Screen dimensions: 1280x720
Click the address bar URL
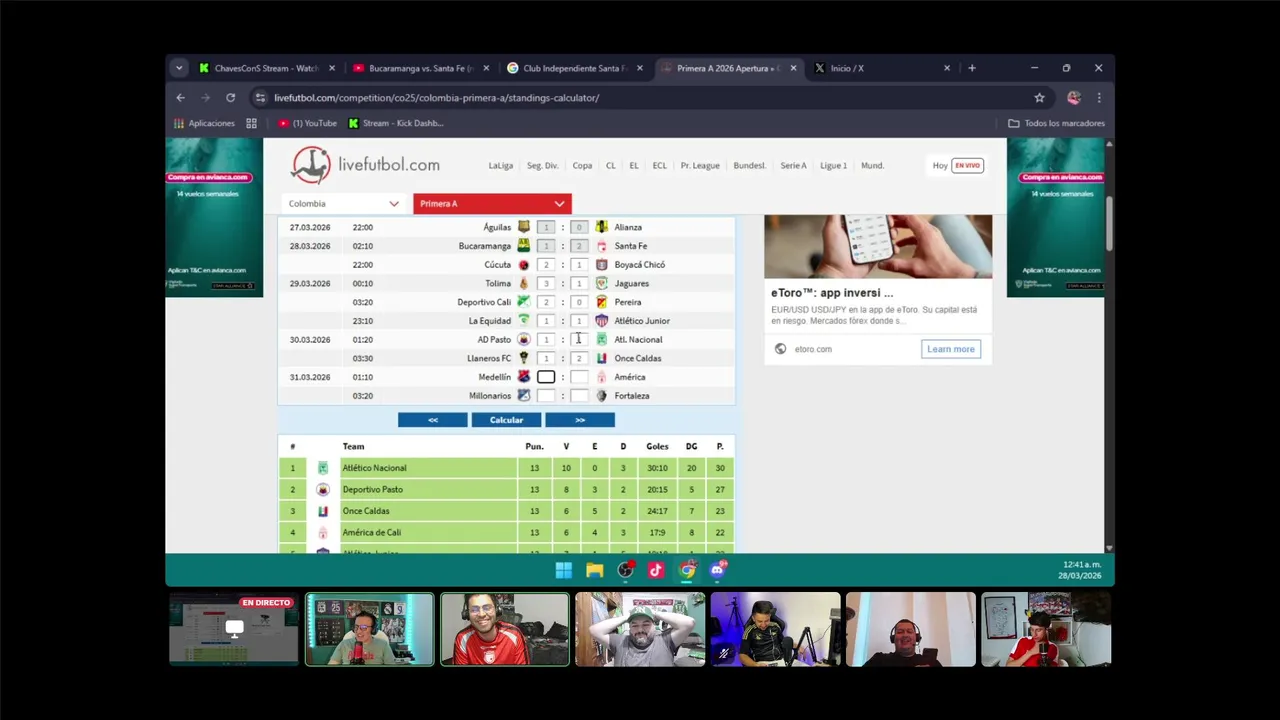coord(437,98)
